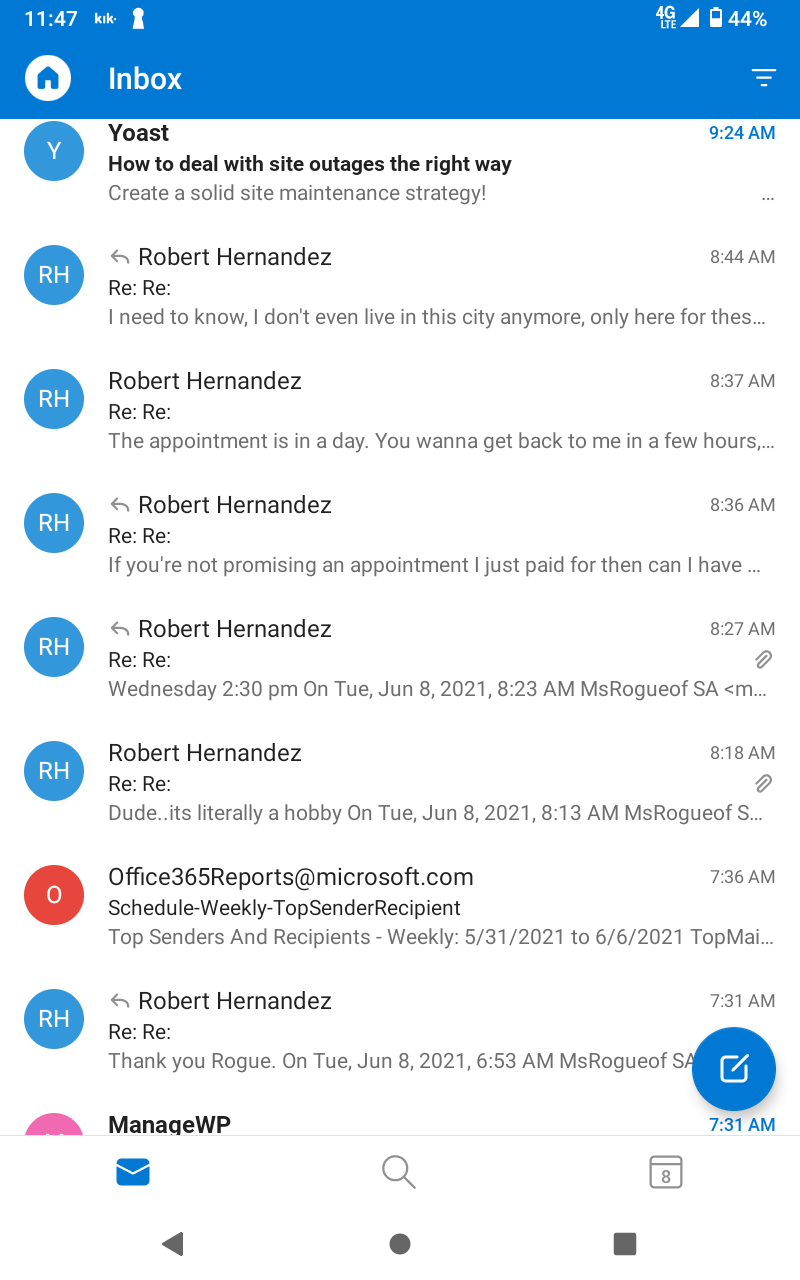Tap attachment paperclip on 8:18 AM email
800x1280 pixels.
(x=763, y=783)
